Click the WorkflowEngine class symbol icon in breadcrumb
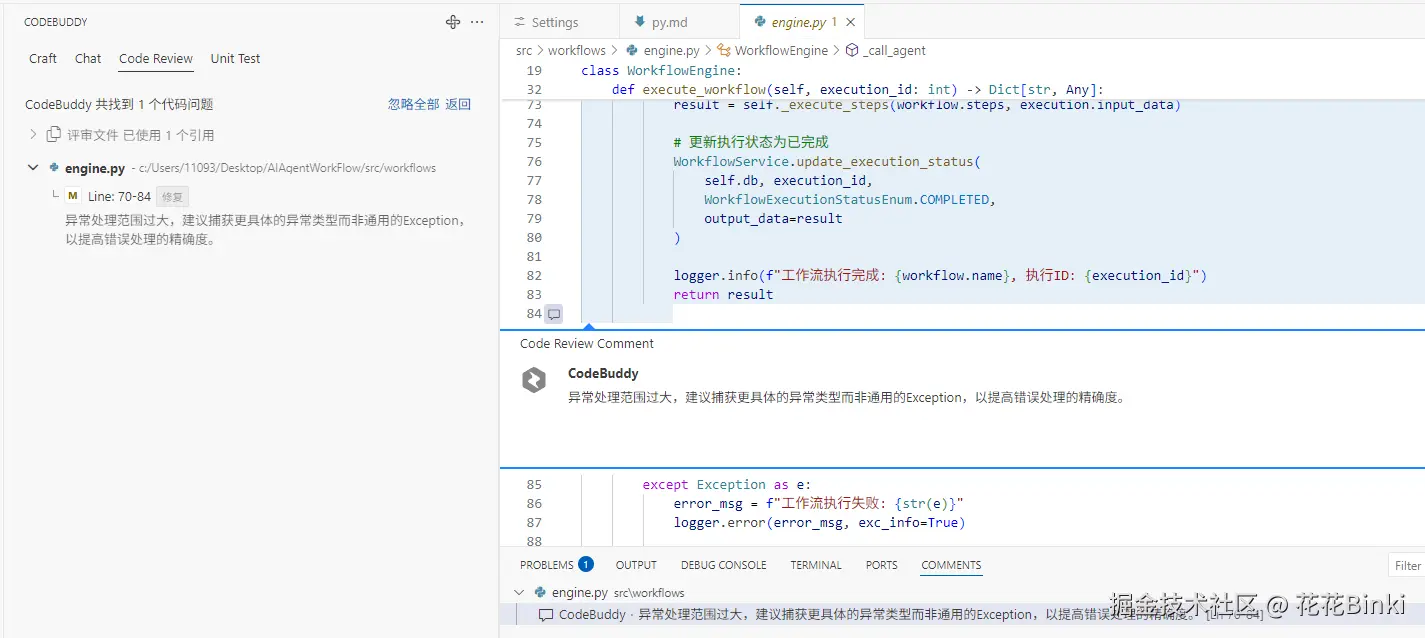Viewport: 1425px width, 638px height. pyautogui.click(x=724, y=50)
